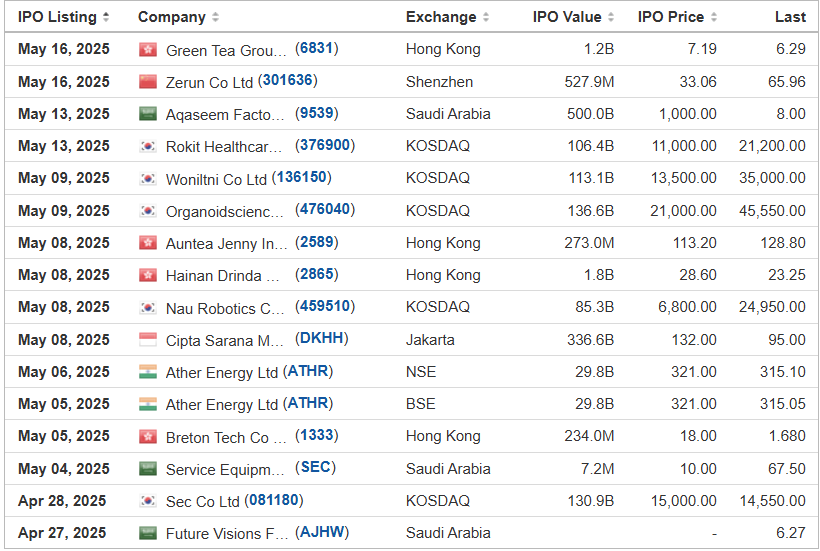Open ticker 9539 link

pos(316,113)
